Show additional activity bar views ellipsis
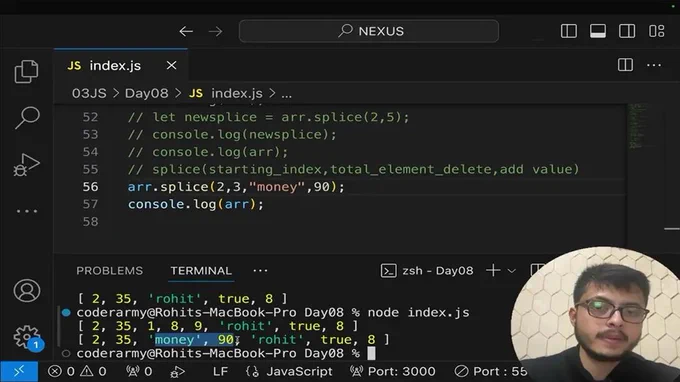 pos(27,211)
